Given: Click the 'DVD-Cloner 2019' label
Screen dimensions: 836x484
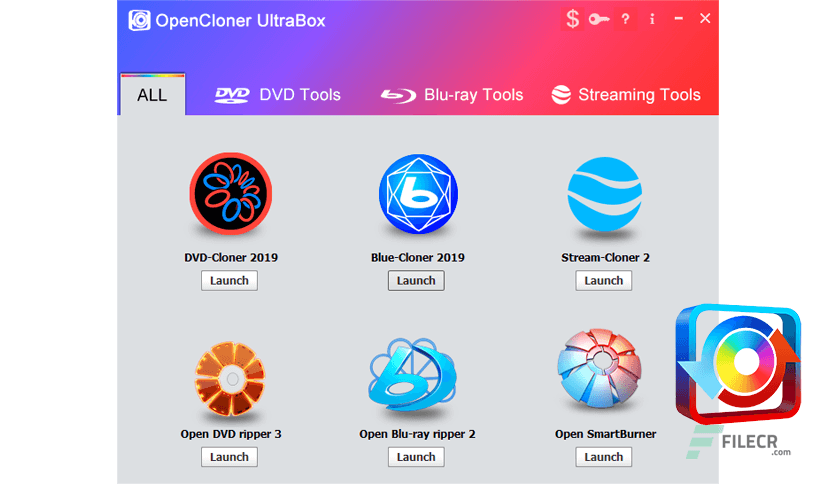Looking at the screenshot, I should pyautogui.click(x=231, y=257).
